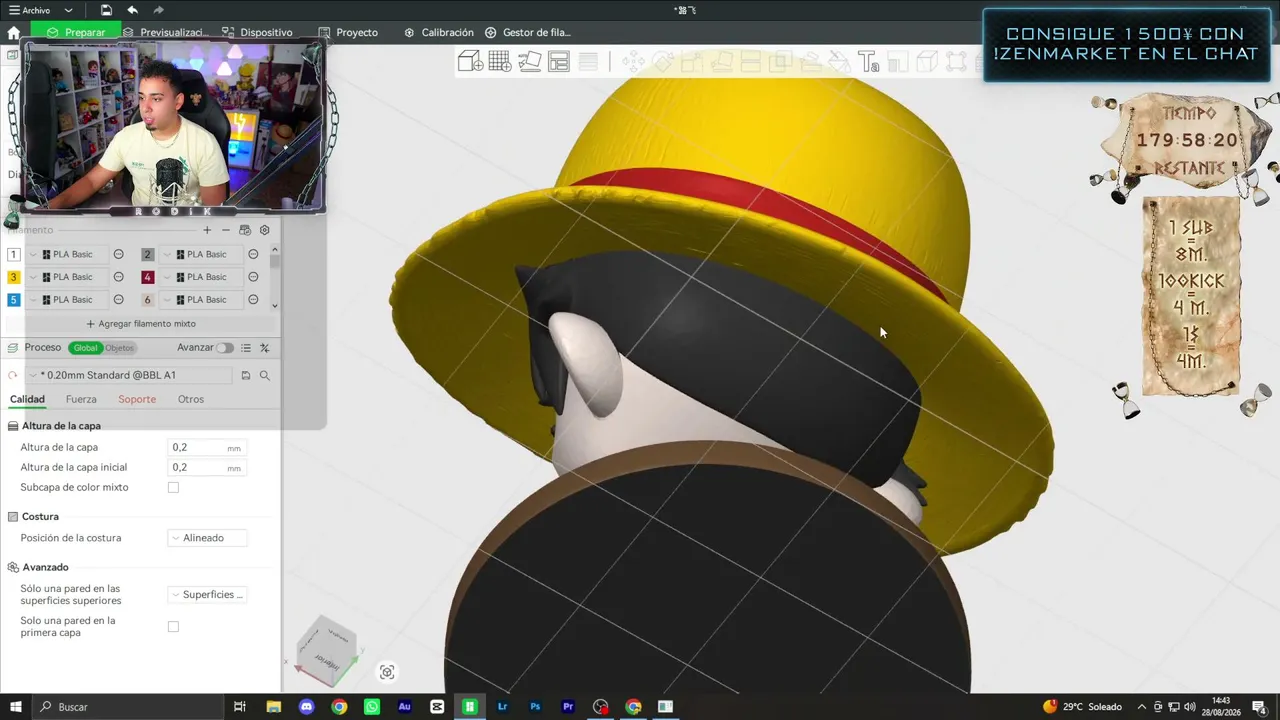Select the Otros settings tab
The height and width of the screenshot is (720, 1280).
click(x=191, y=399)
